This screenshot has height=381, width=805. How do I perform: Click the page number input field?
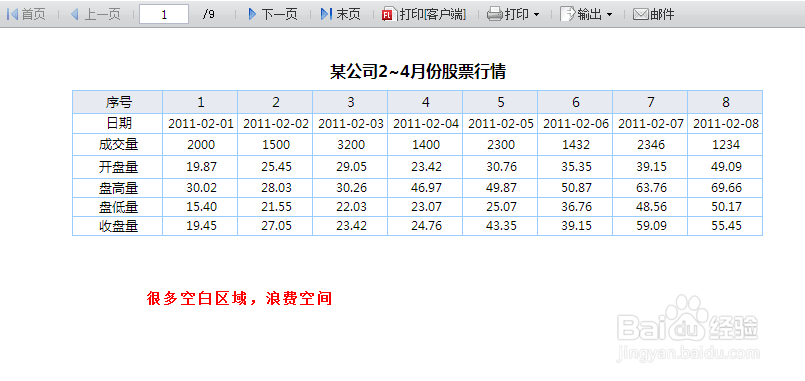[164, 14]
